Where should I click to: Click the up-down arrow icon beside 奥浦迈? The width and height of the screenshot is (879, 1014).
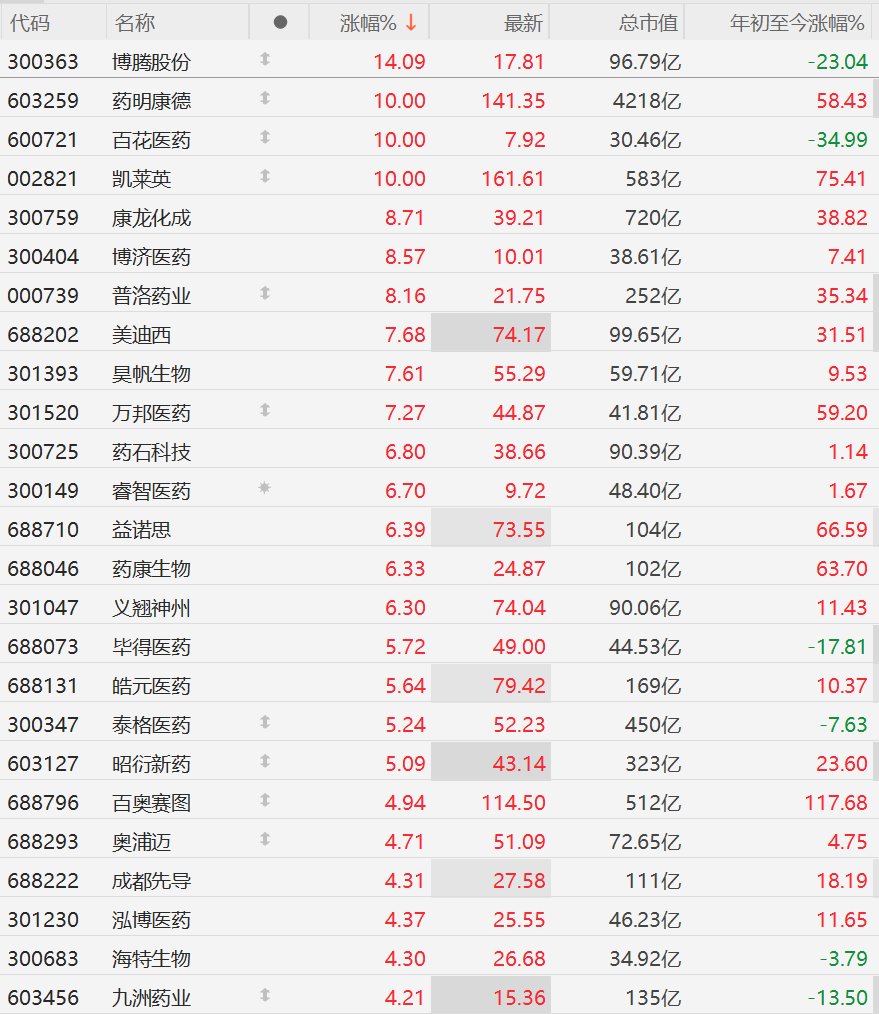point(265,839)
